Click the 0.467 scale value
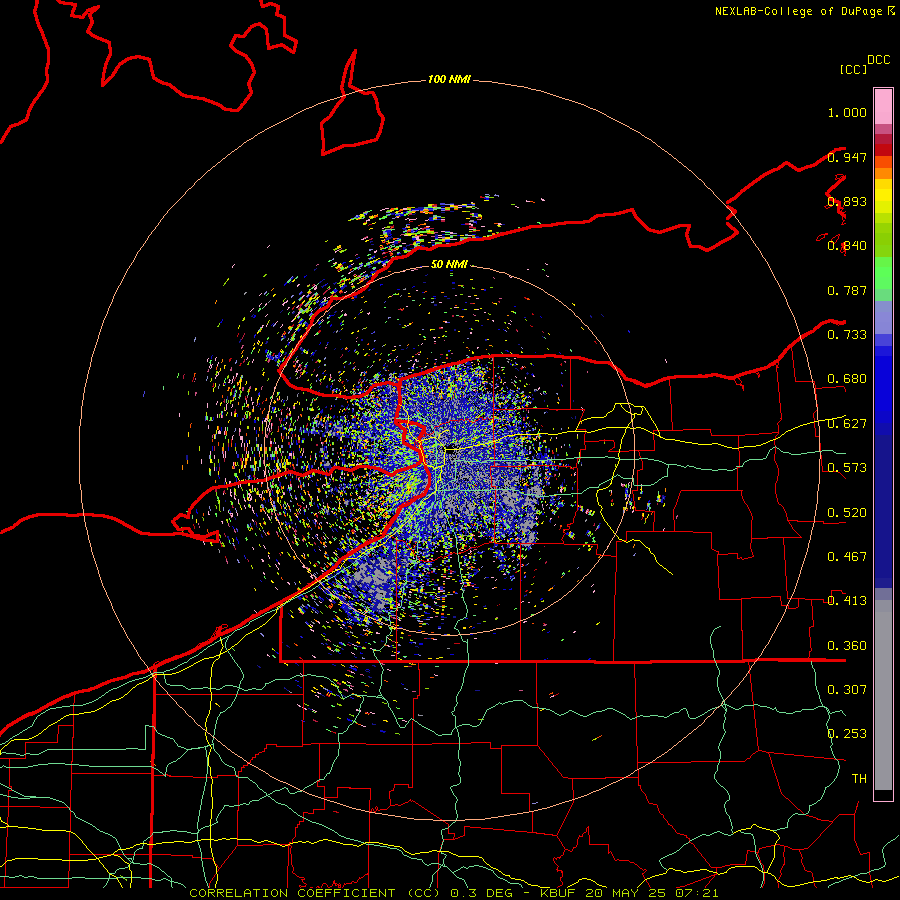 [847, 557]
